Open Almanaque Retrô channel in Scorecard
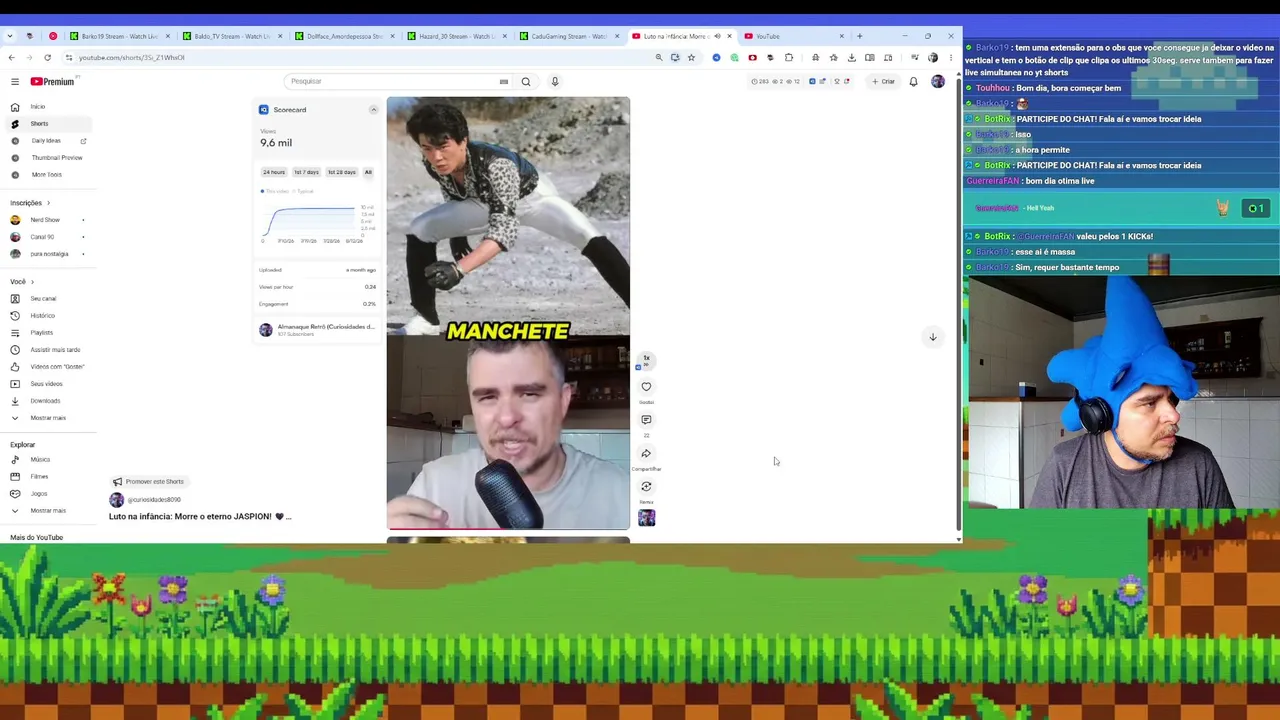 pos(317,329)
